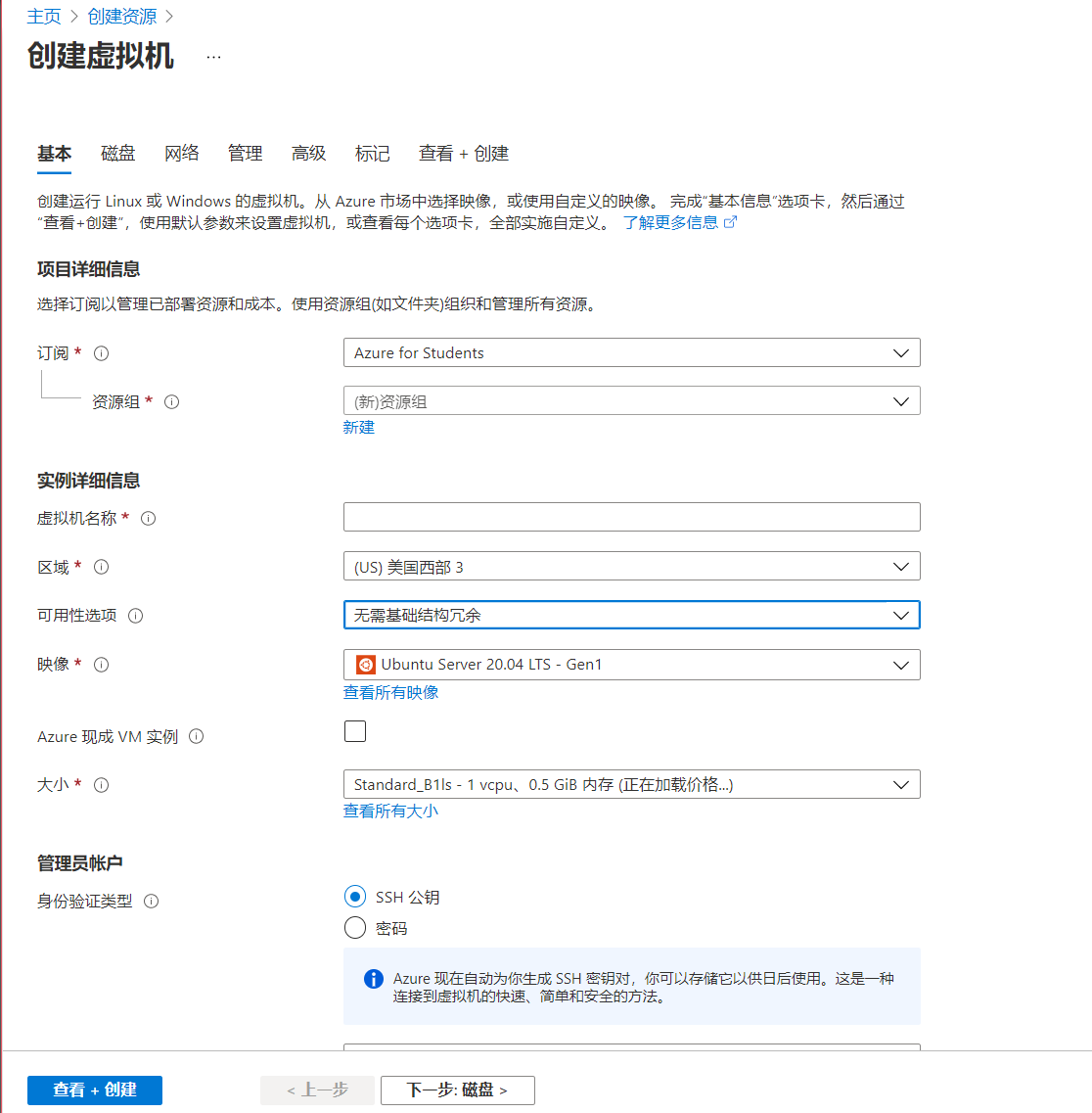Click the info icon next to 区域
Viewport: 1092px width, 1113px height.
coord(102,567)
